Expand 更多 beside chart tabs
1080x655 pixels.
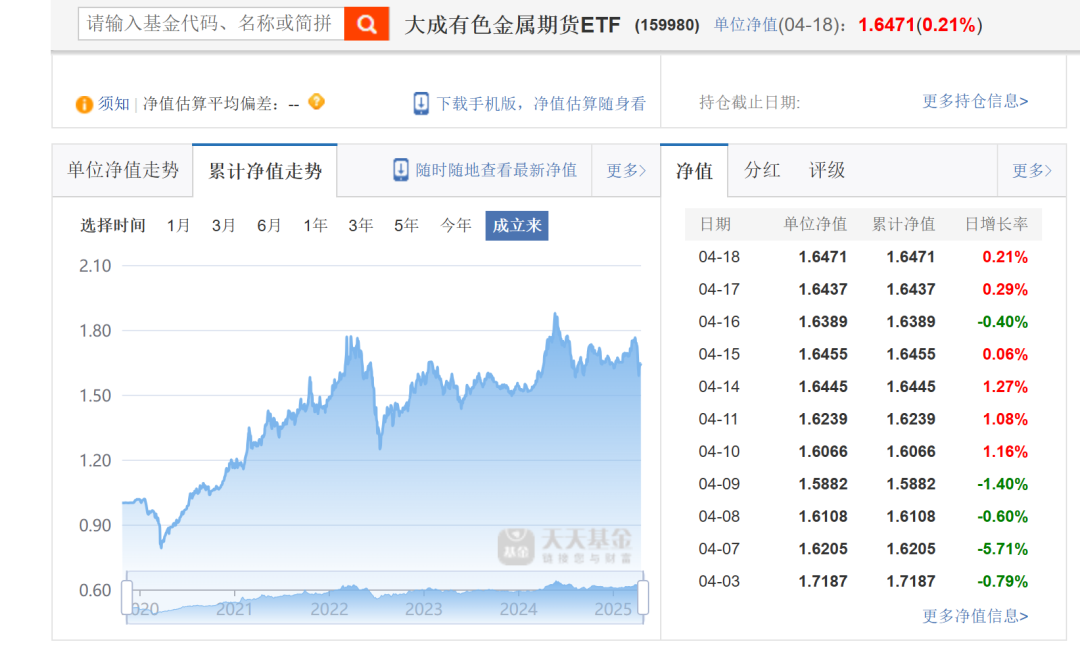point(625,171)
